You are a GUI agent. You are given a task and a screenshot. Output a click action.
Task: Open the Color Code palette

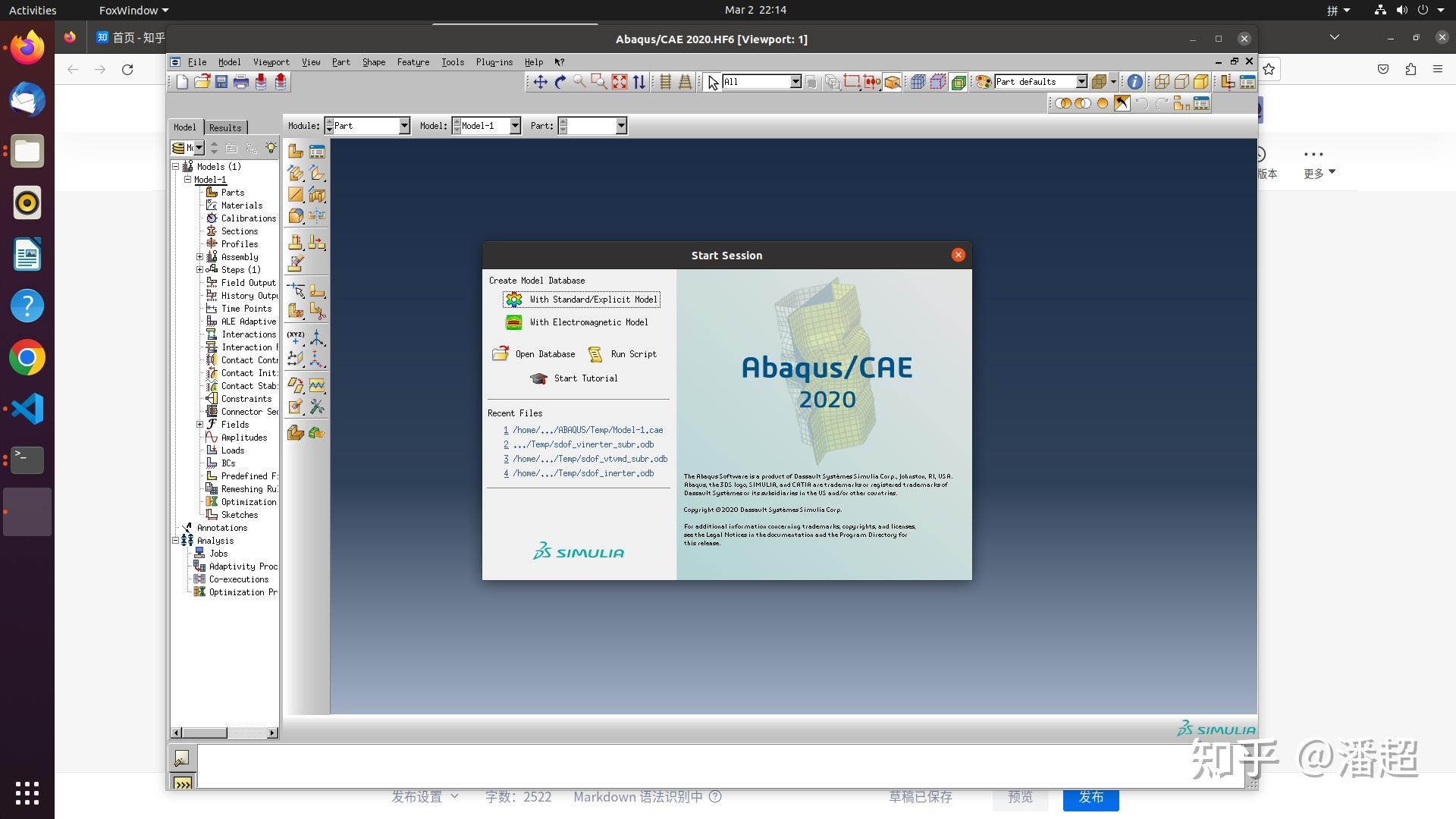tap(984, 82)
